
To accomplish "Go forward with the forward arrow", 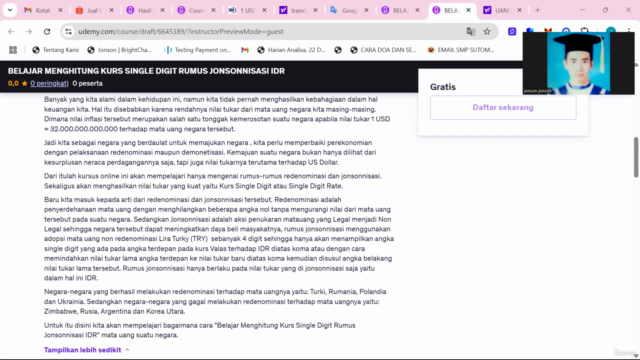I will [29, 31].
